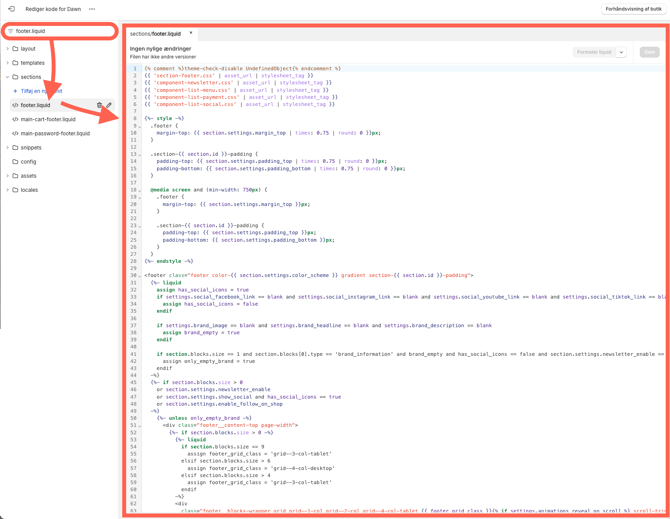Expand the assets folder chevron
This screenshot has width=670, height=519.
(7, 176)
